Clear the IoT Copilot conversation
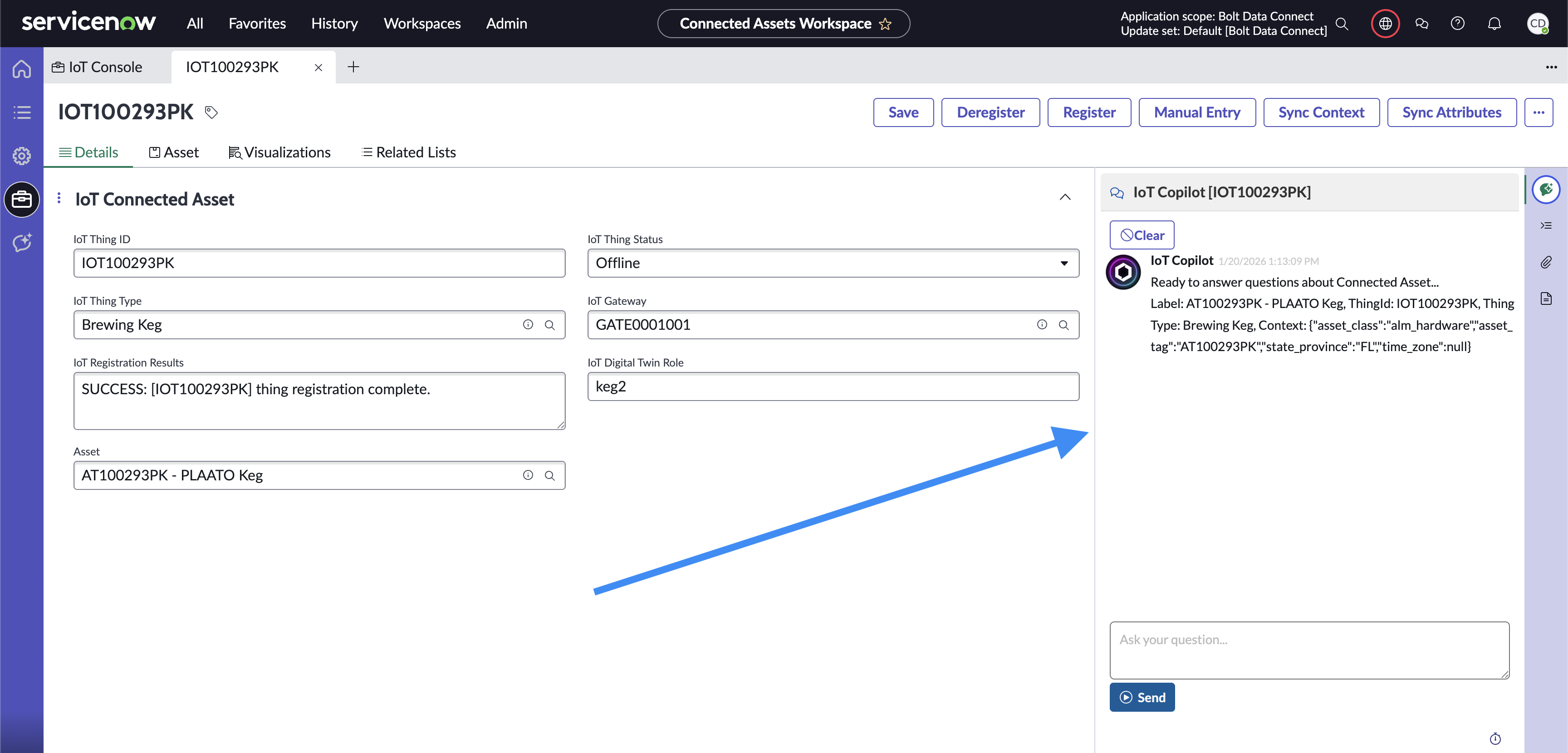The height and width of the screenshot is (753, 1568). tap(1142, 235)
